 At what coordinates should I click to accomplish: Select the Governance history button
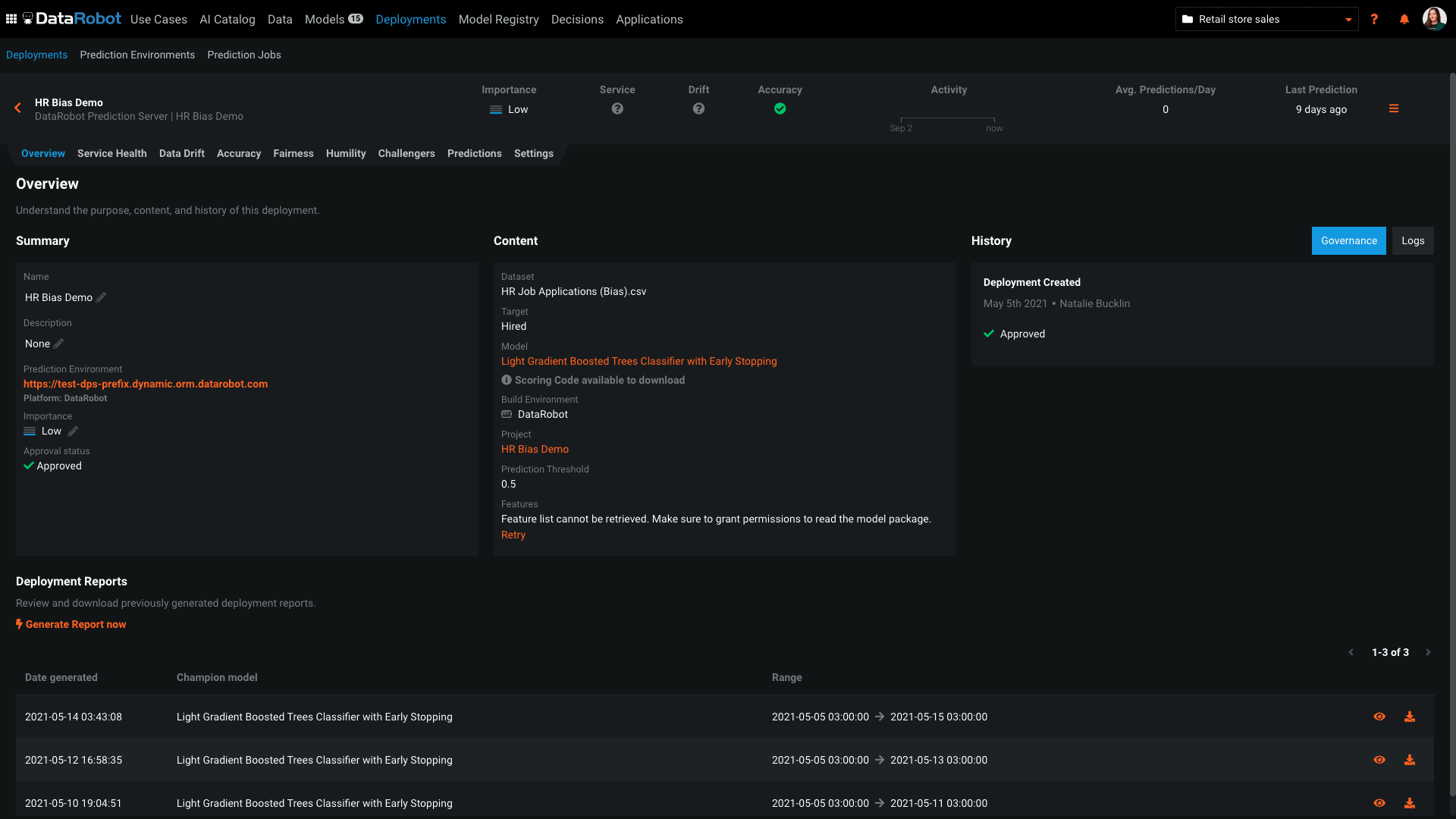(1348, 240)
